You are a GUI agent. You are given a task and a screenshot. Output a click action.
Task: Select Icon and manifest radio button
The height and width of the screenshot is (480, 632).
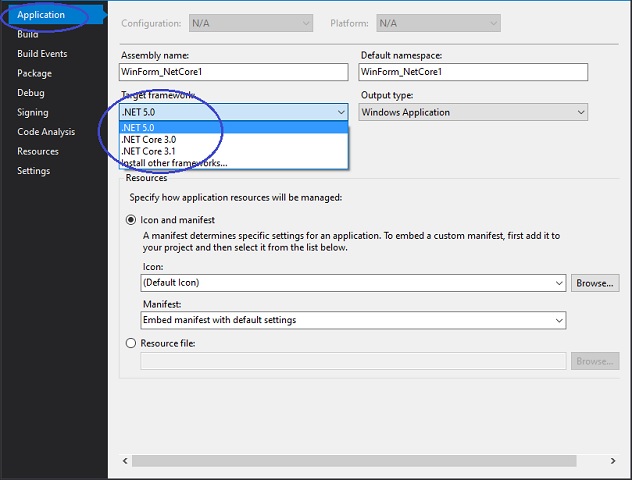[x=131, y=220]
